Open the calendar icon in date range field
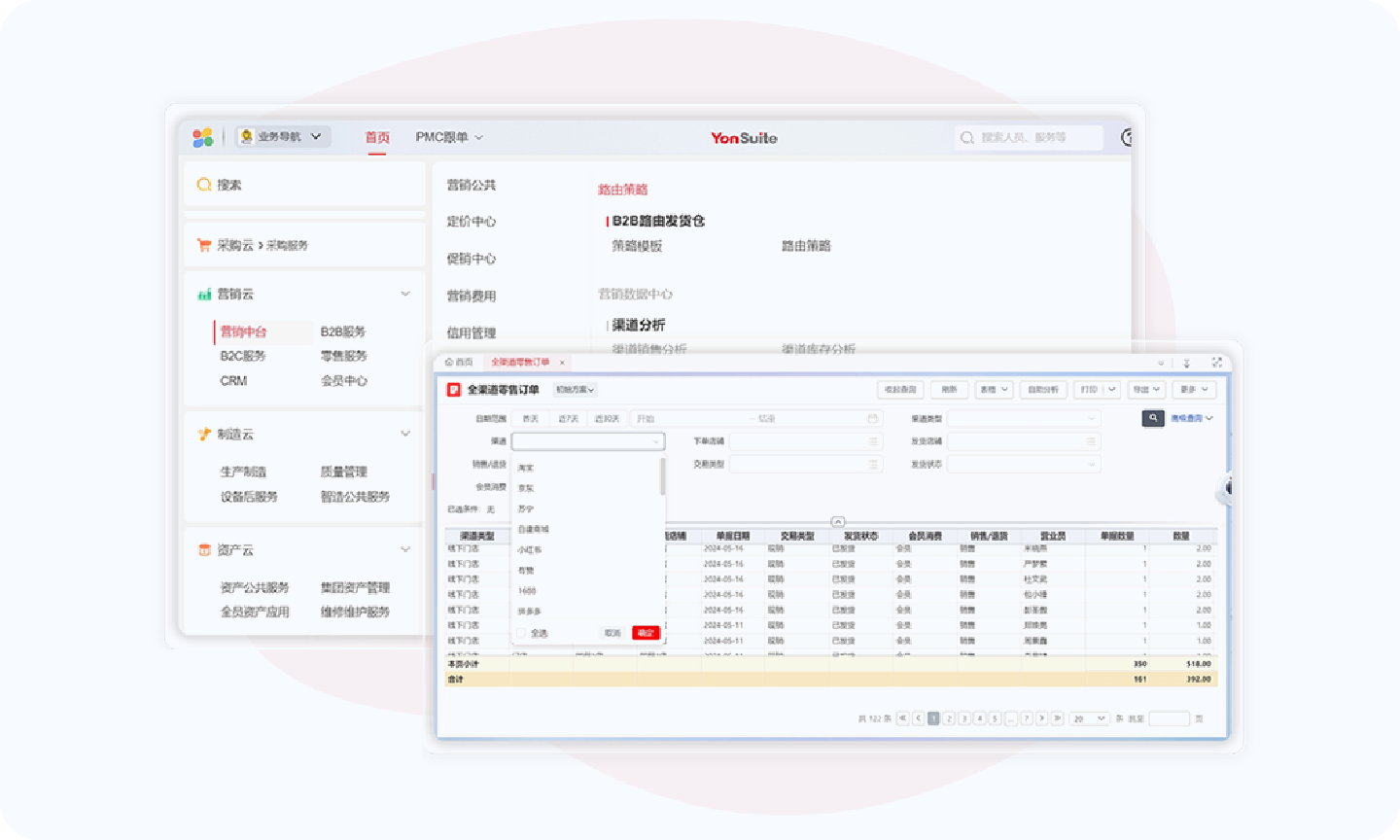Viewport: 1400px width, 840px height. click(x=872, y=419)
